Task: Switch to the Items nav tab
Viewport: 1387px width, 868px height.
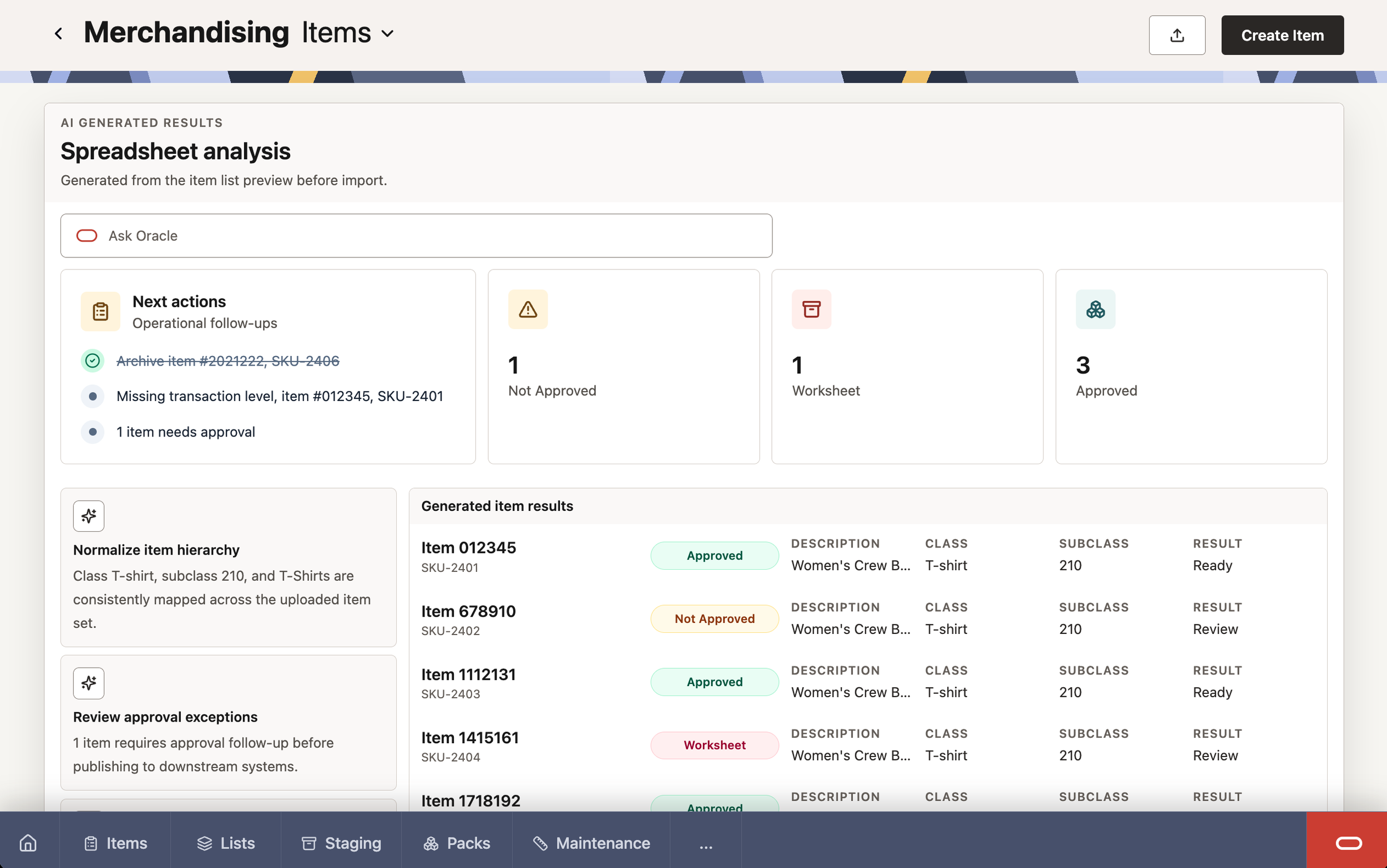Action: (115, 842)
